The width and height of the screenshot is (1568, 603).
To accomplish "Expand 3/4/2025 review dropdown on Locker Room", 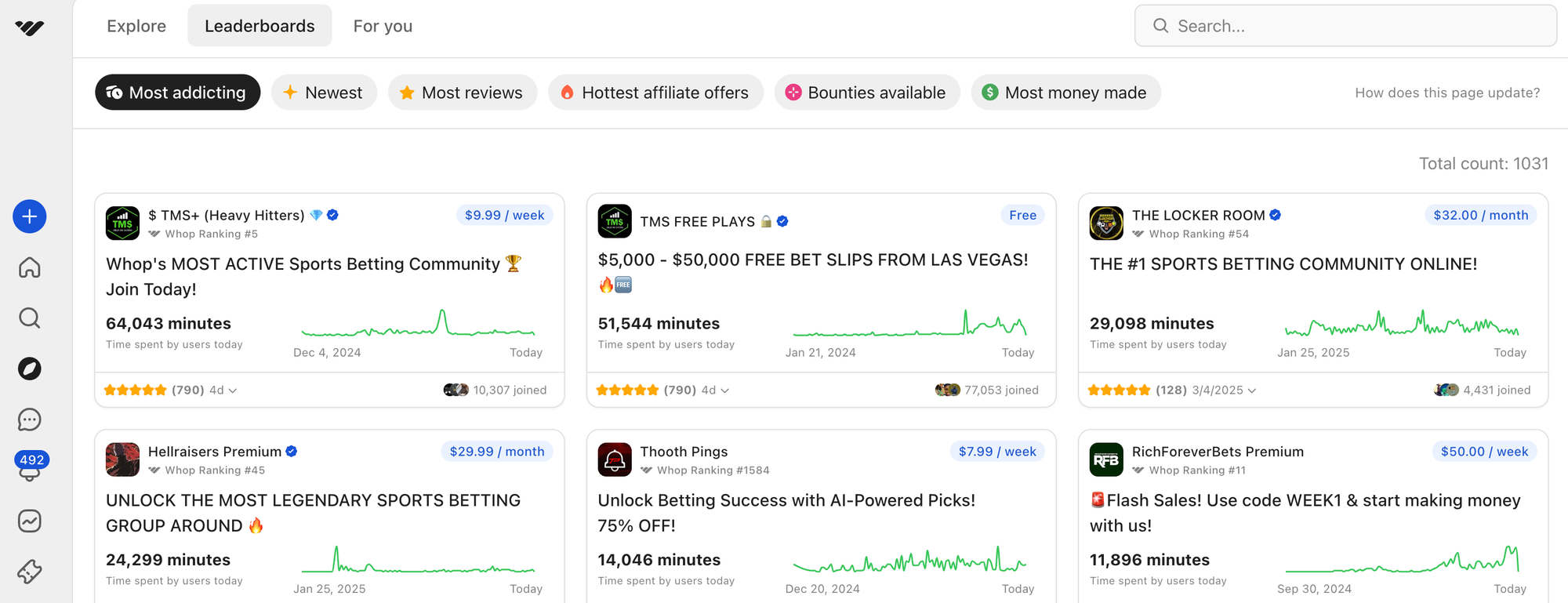I will click(x=1252, y=390).
